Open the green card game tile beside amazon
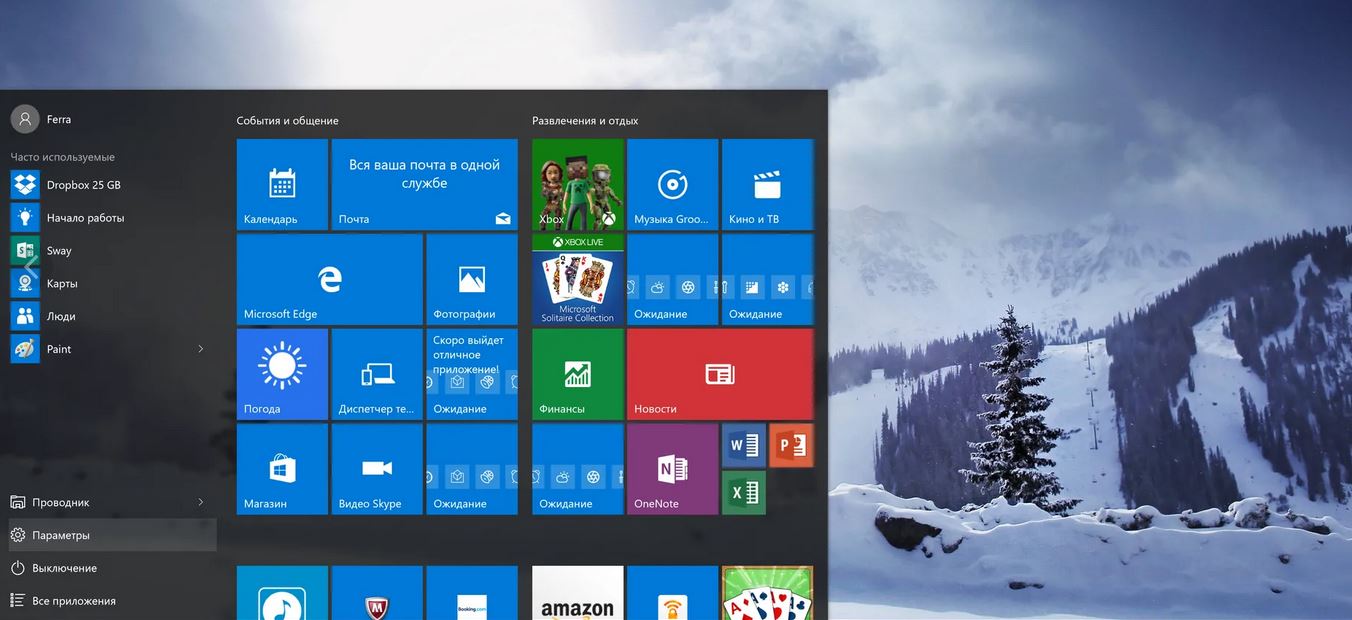 pyautogui.click(x=767, y=593)
